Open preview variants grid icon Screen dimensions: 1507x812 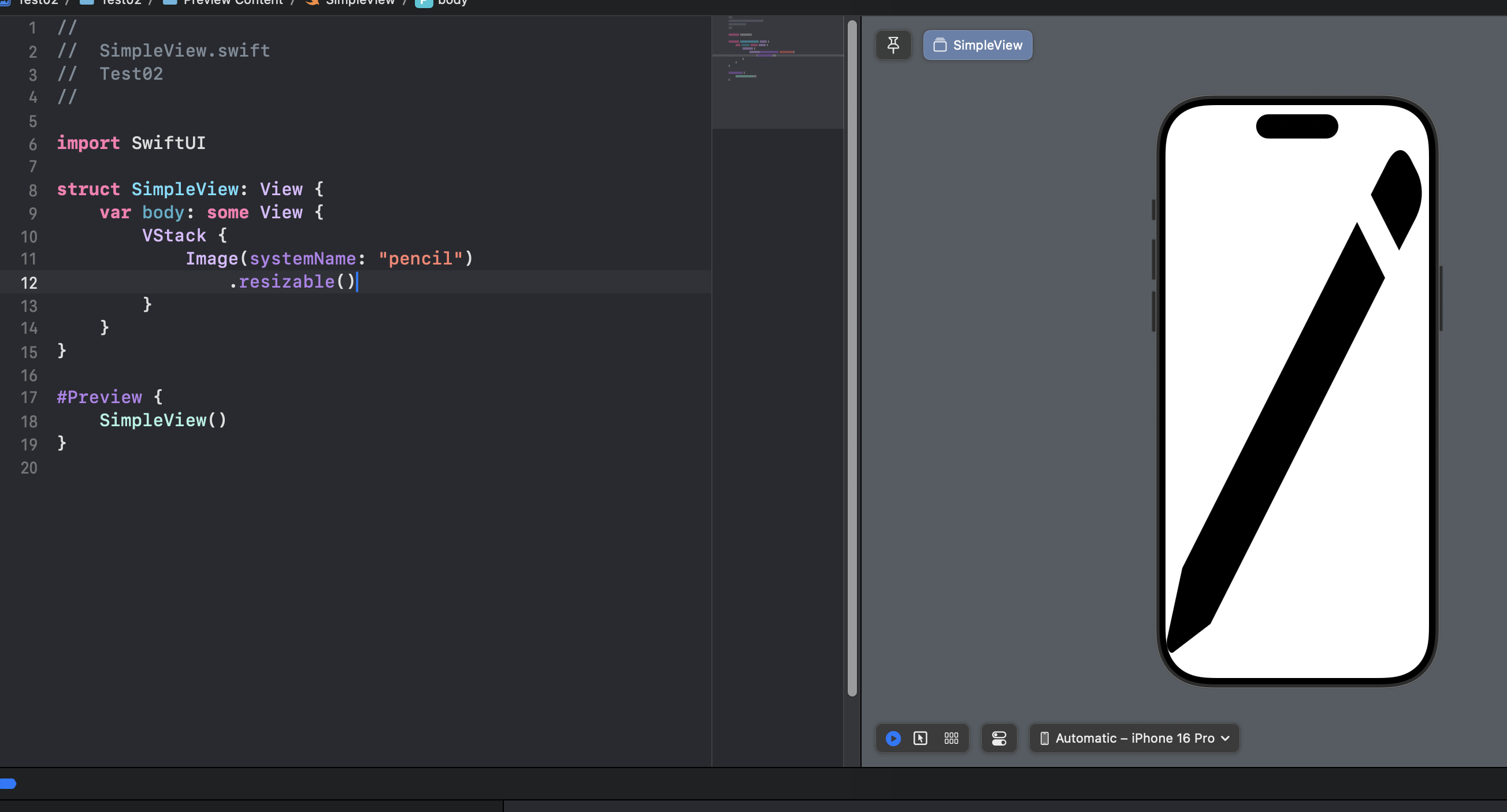[x=951, y=738]
